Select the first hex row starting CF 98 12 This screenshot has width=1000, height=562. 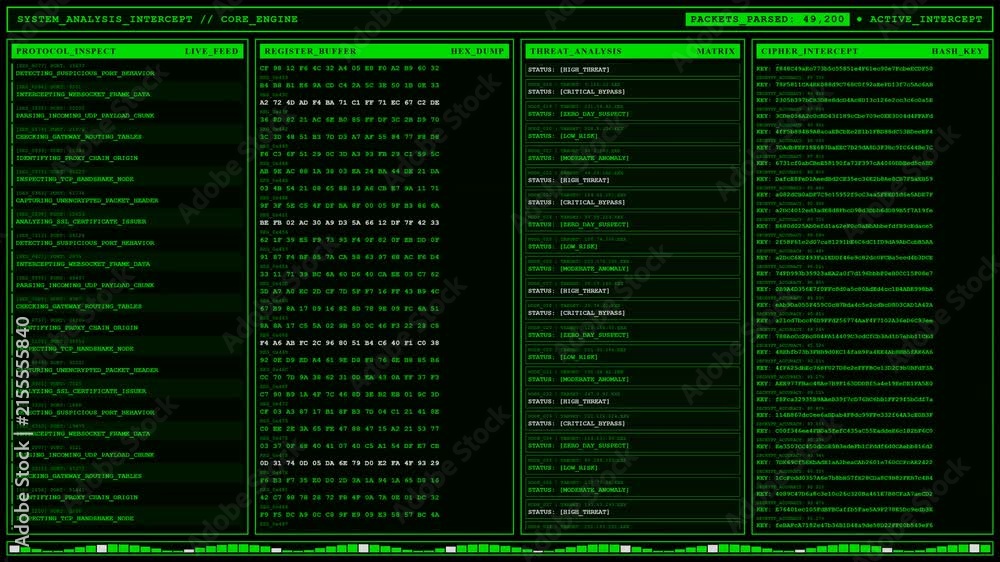pyautogui.click(x=349, y=68)
